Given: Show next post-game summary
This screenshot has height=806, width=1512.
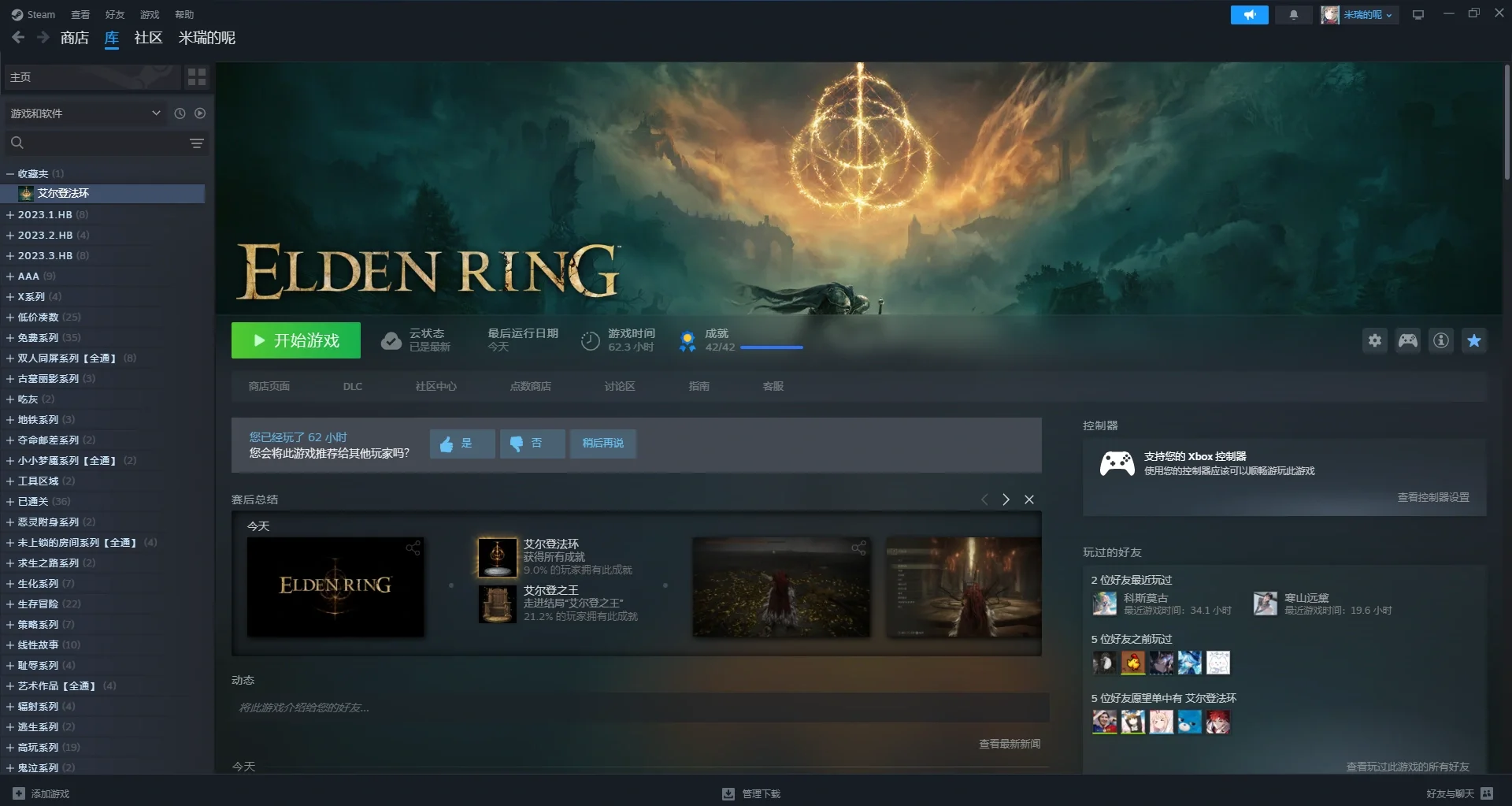Looking at the screenshot, I should tap(1006, 500).
